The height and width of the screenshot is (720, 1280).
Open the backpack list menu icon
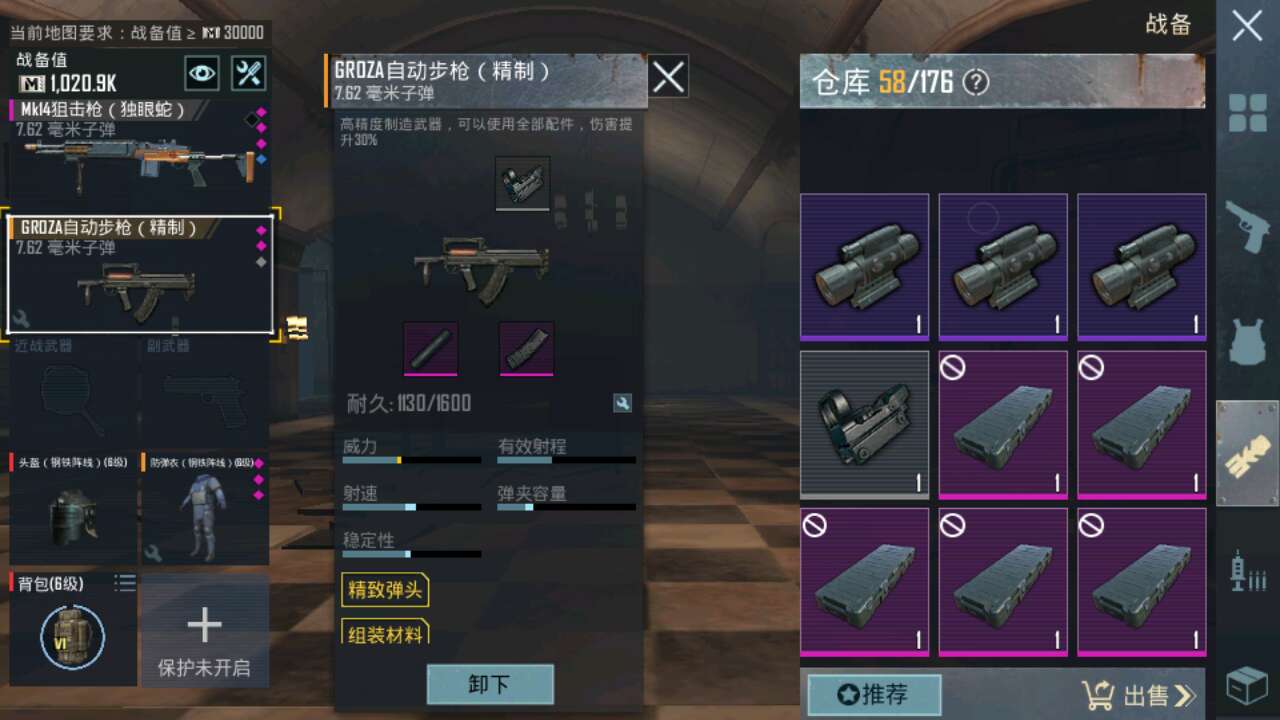(124, 582)
